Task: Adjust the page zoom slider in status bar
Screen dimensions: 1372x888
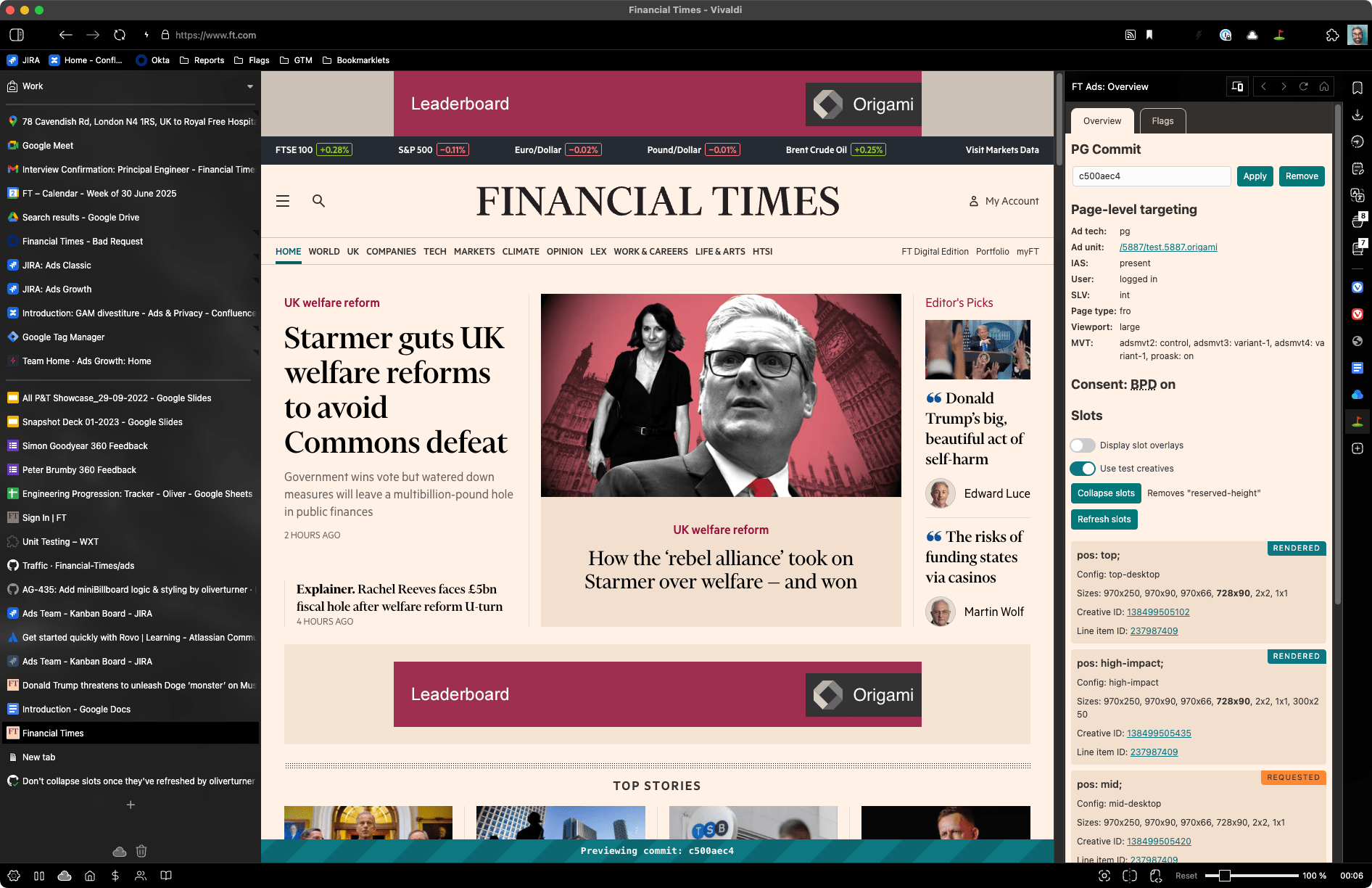Action: coord(1224,876)
